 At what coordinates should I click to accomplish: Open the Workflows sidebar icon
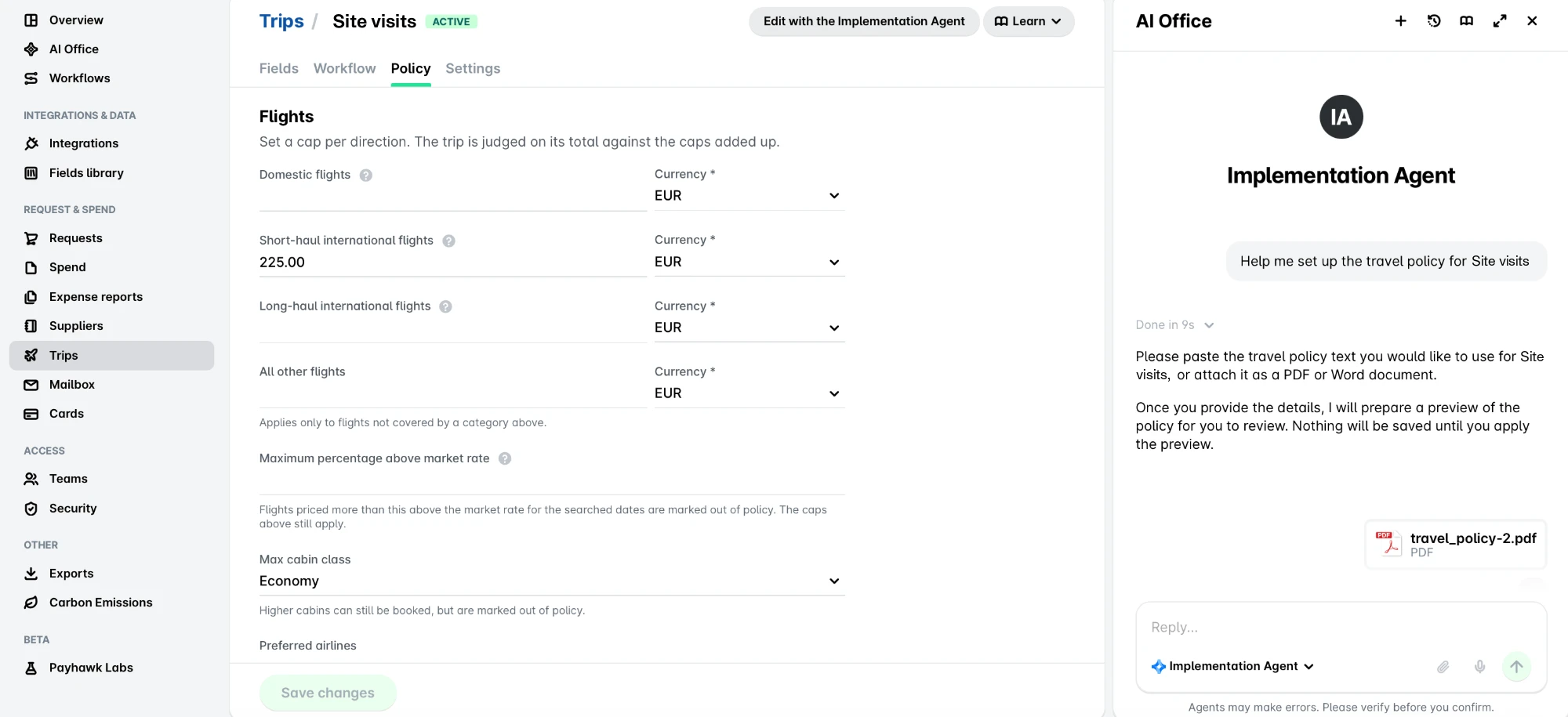point(31,78)
